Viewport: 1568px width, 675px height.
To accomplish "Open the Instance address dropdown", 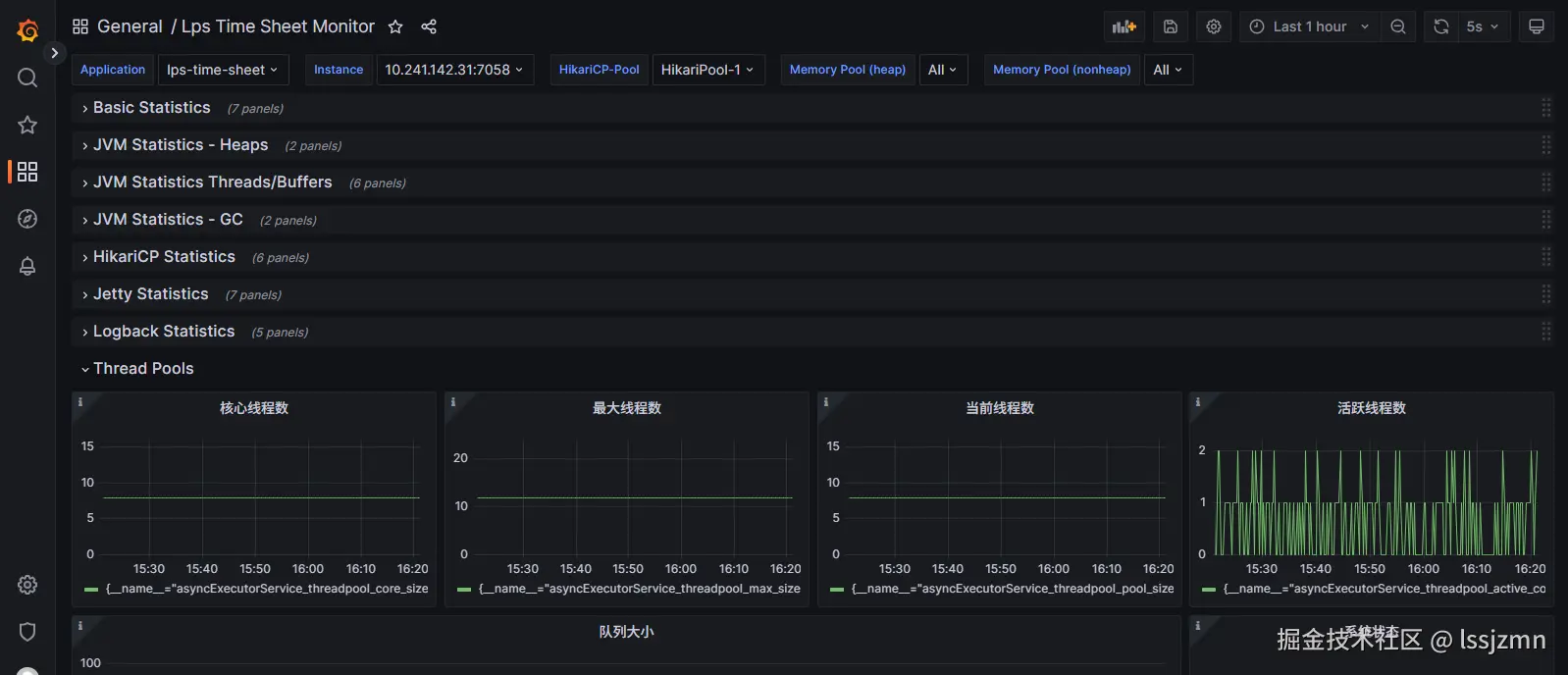I will click(x=455, y=70).
